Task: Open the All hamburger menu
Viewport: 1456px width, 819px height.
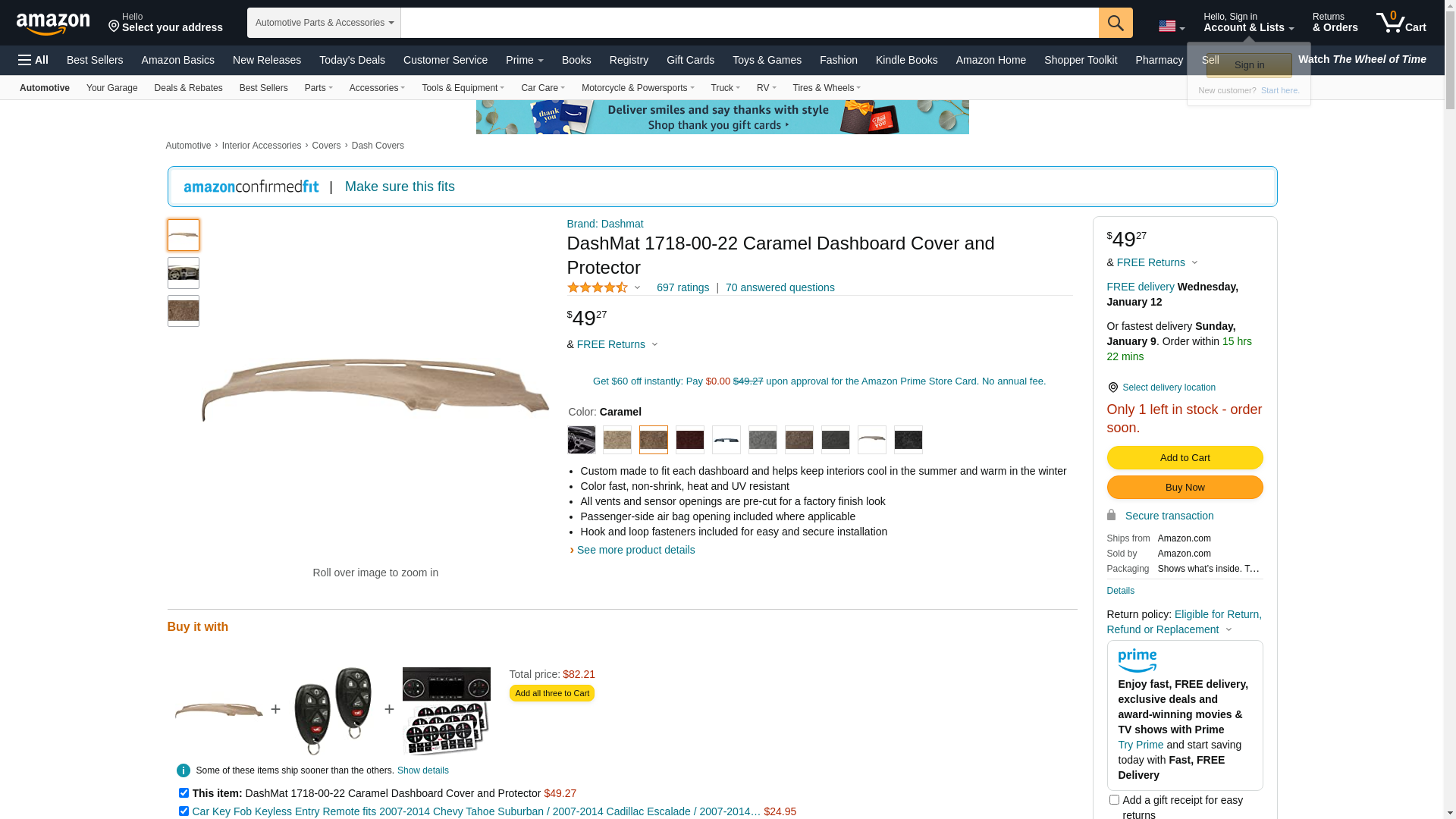Action: (x=33, y=60)
